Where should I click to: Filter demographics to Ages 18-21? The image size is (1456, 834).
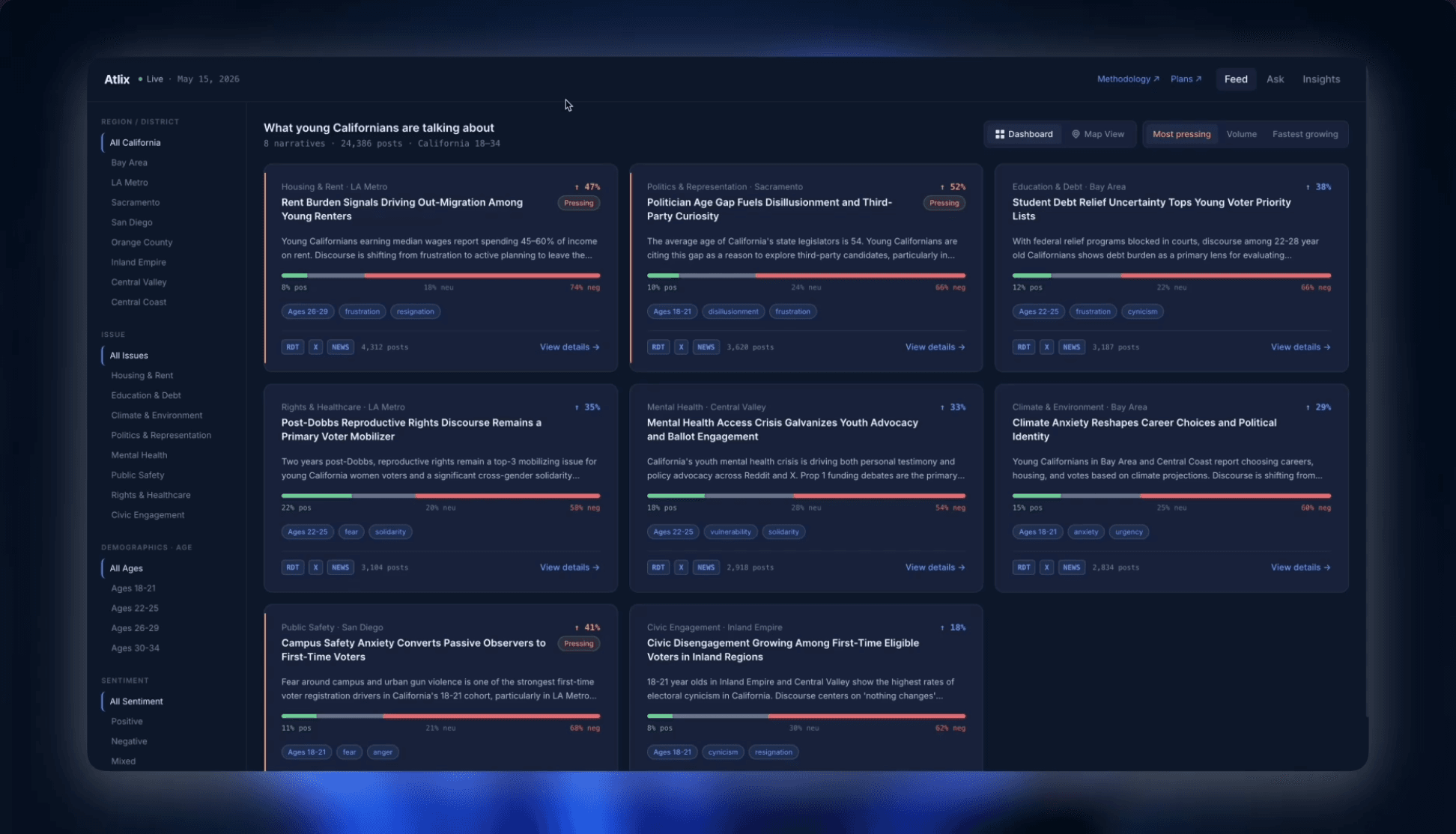pyautogui.click(x=133, y=588)
